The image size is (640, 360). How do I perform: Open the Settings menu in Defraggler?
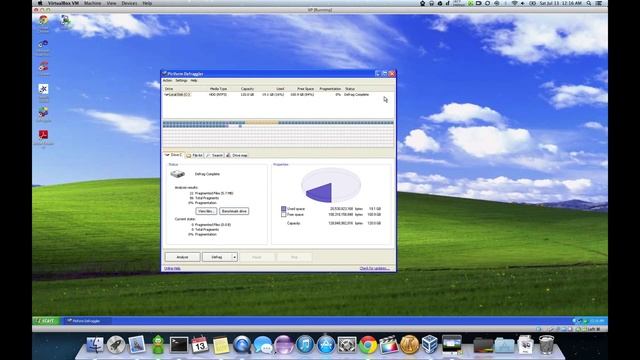181,80
